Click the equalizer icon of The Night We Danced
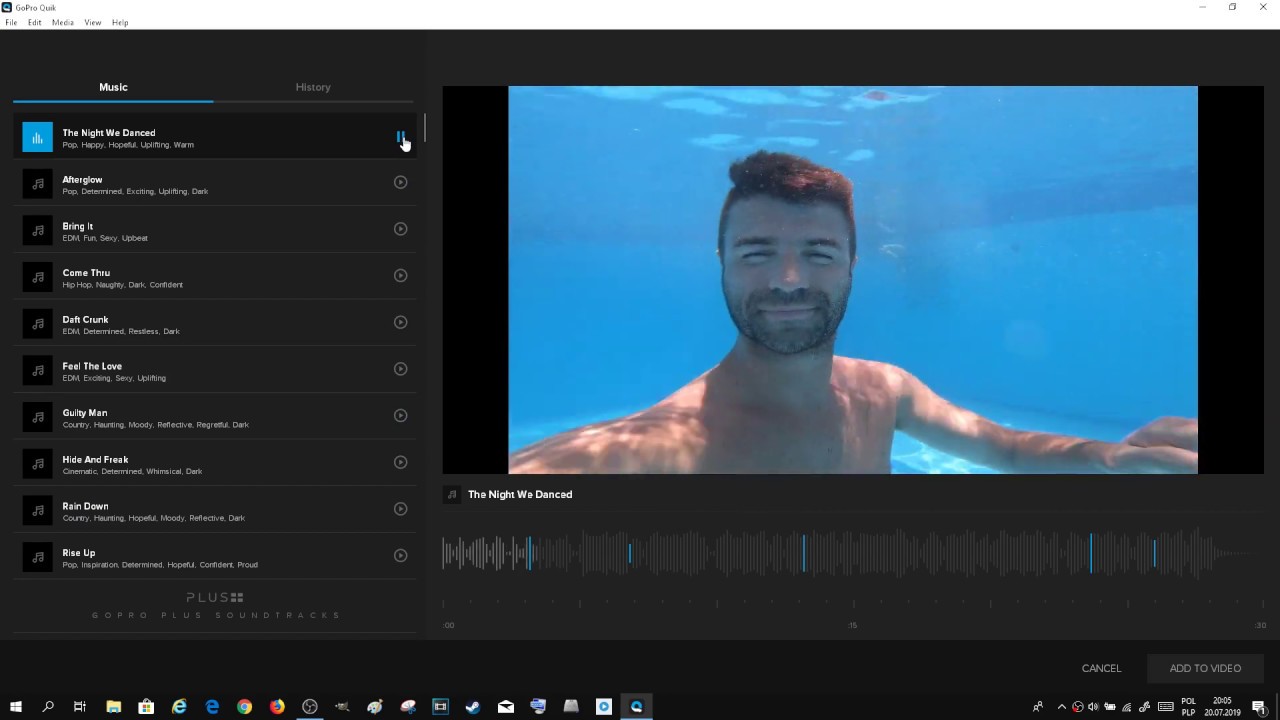Image resolution: width=1280 pixels, height=720 pixels. (37, 137)
